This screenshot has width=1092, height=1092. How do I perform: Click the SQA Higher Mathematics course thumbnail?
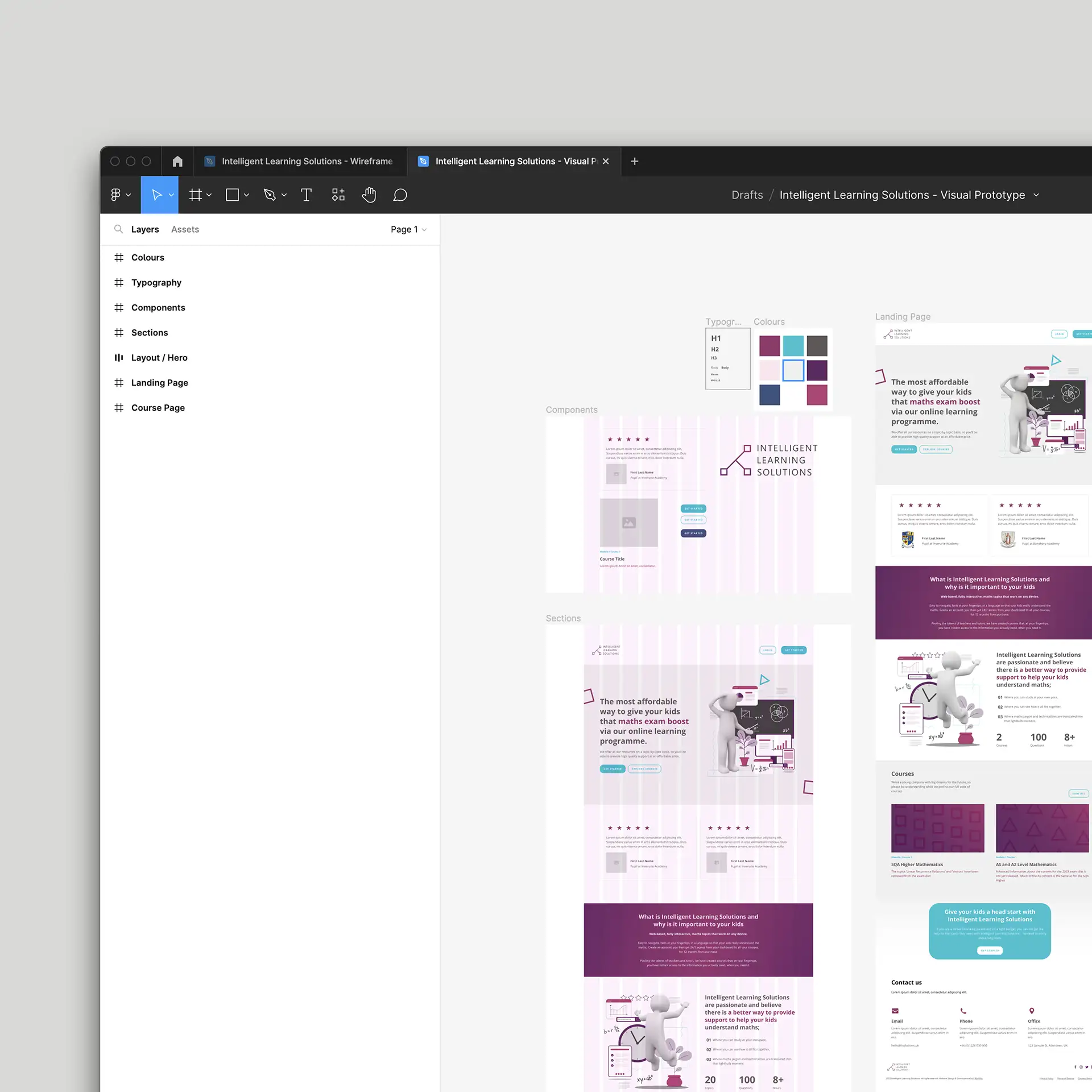[x=937, y=828]
